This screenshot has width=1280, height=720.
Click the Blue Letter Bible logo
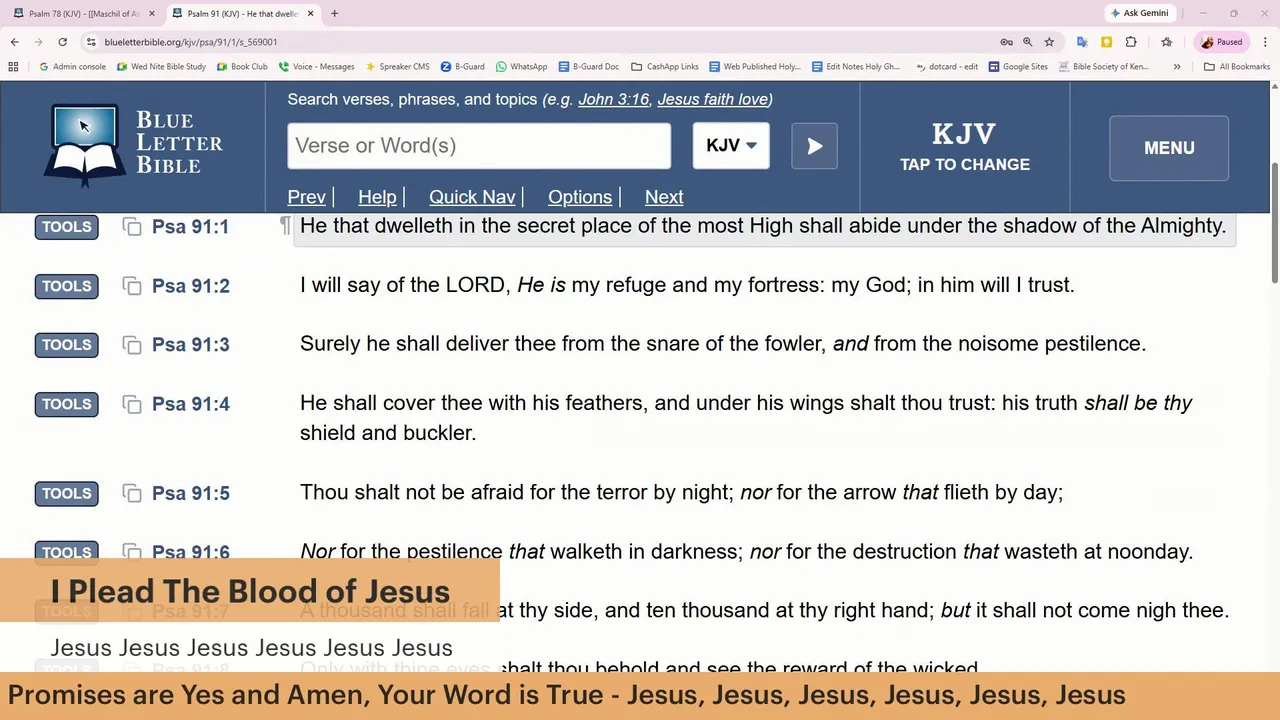pyautogui.click(x=134, y=146)
